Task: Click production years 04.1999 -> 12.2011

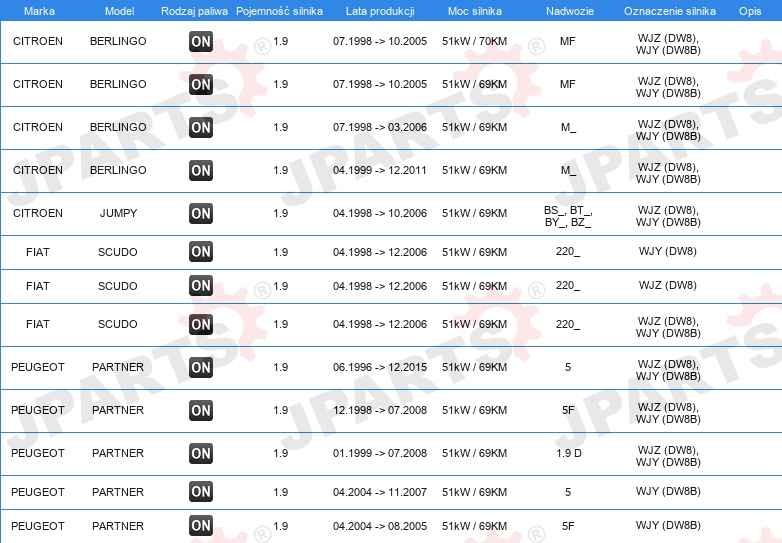Action: 380,171
